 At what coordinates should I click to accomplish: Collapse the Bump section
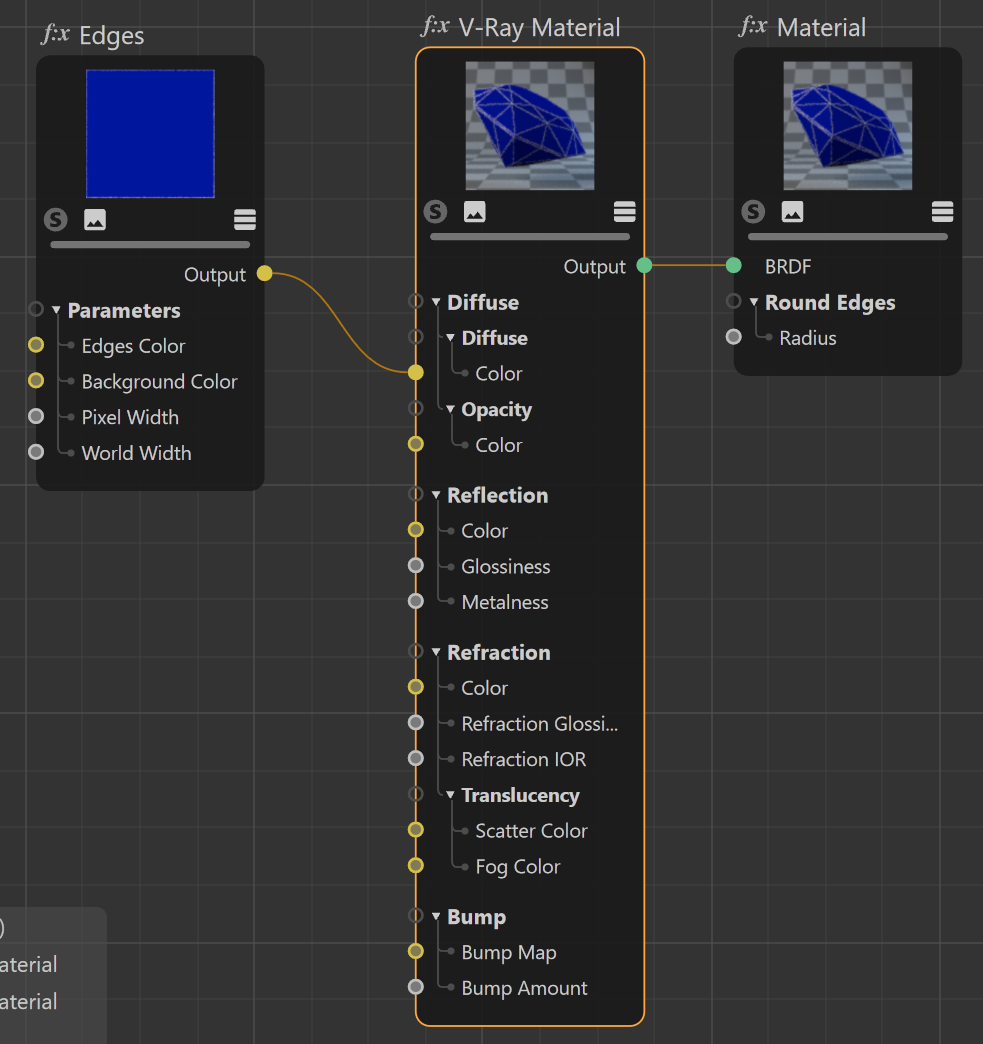point(436,916)
